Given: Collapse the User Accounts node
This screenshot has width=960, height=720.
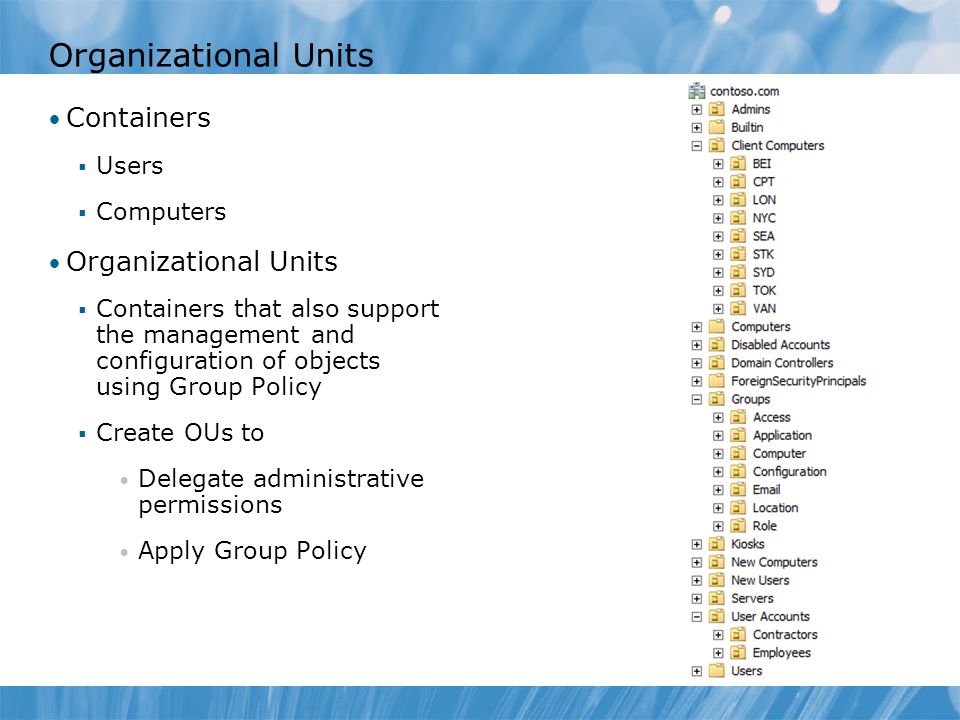Looking at the screenshot, I should (697, 617).
